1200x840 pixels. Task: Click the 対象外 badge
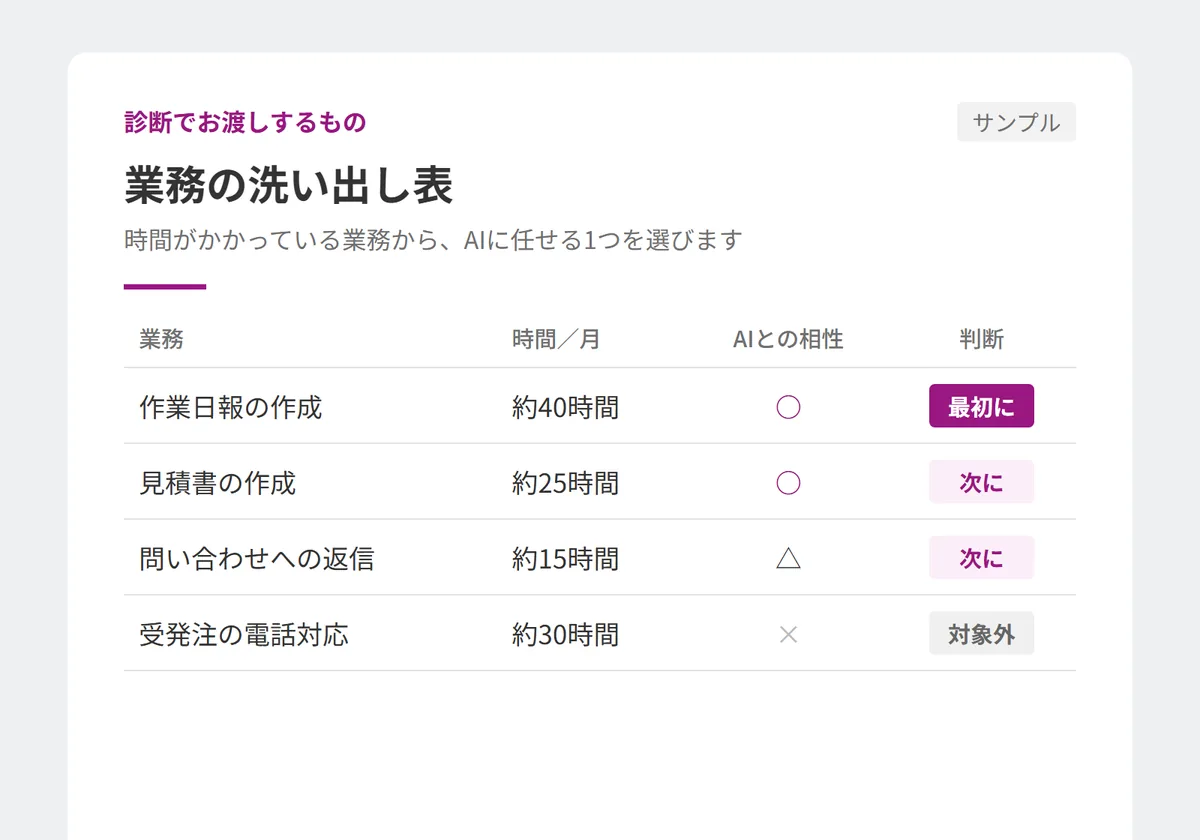(x=981, y=634)
